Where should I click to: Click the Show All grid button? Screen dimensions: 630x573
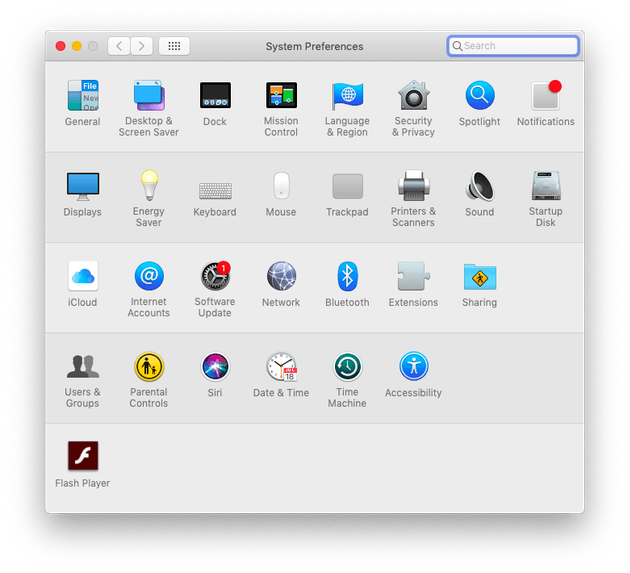coord(174,46)
